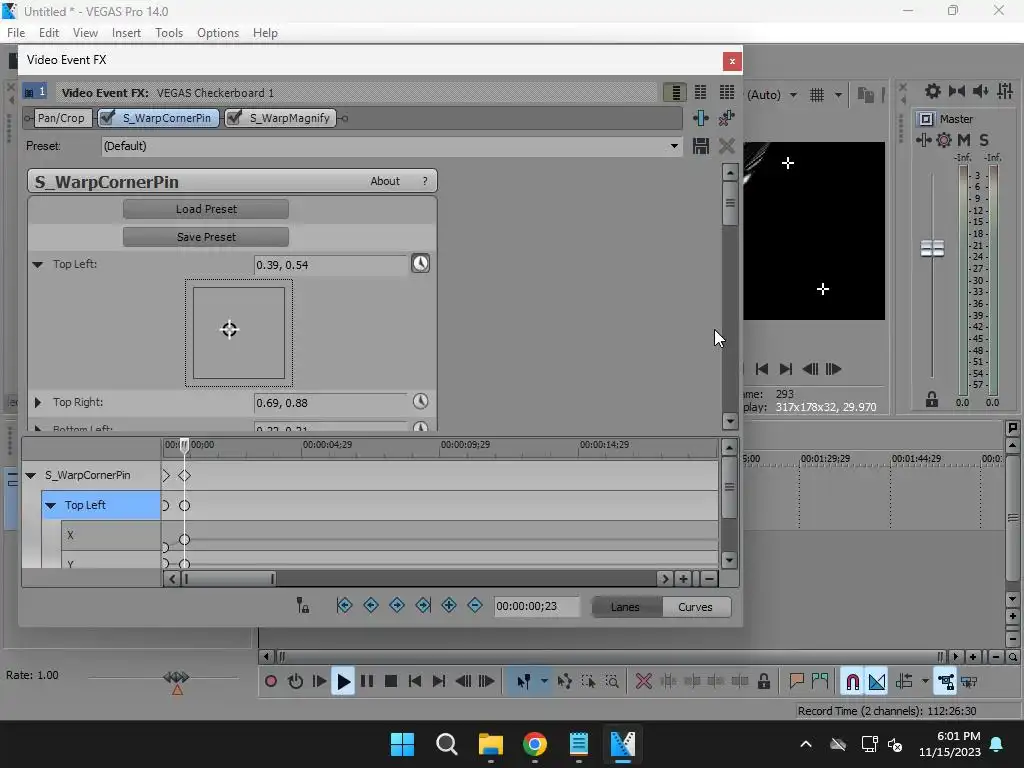Screen dimensions: 1024x768
Task: Click crosshair point in Top Left position box
Action: (x=229, y=330)
